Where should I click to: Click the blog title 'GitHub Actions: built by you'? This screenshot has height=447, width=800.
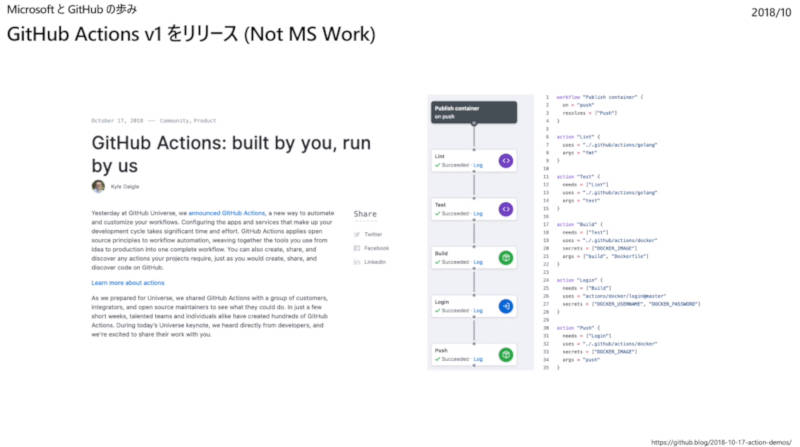point(231,154)
